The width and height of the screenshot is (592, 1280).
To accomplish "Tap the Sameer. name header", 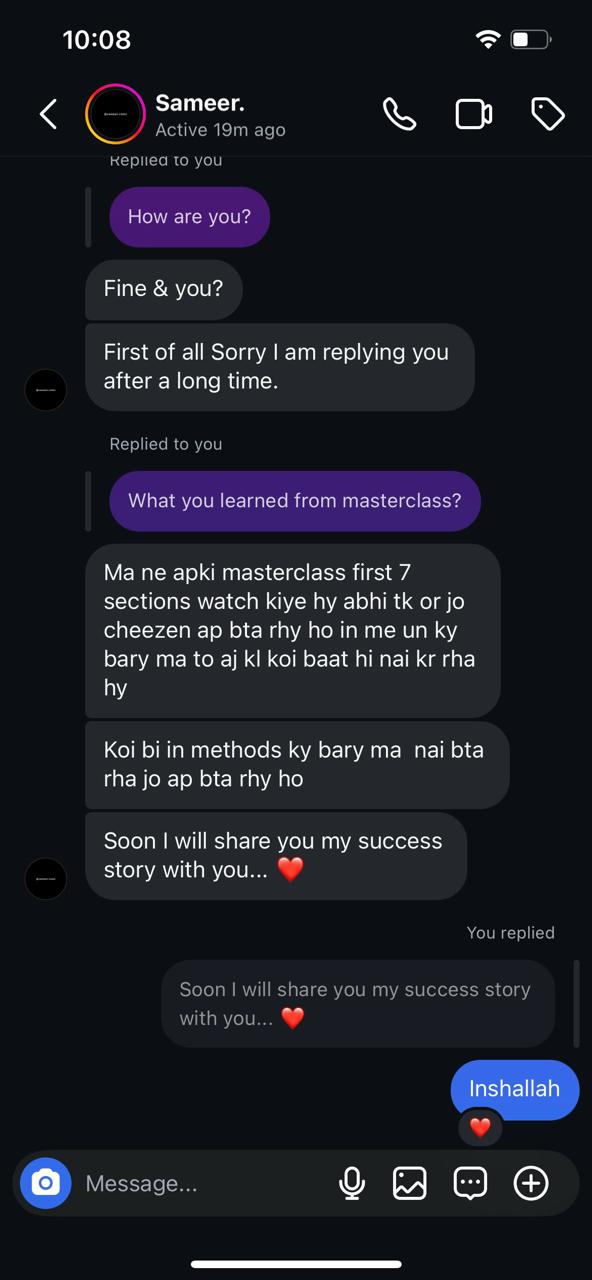I will tap(200, 102).
